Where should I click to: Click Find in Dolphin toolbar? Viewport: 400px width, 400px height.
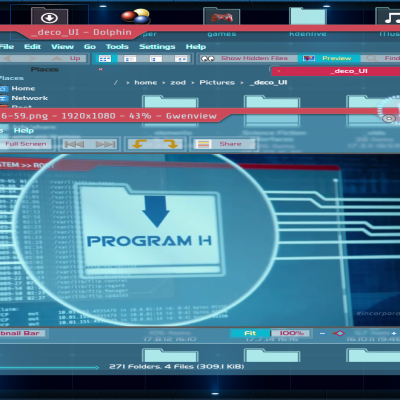pyautogui.click(x=382, y=59)
